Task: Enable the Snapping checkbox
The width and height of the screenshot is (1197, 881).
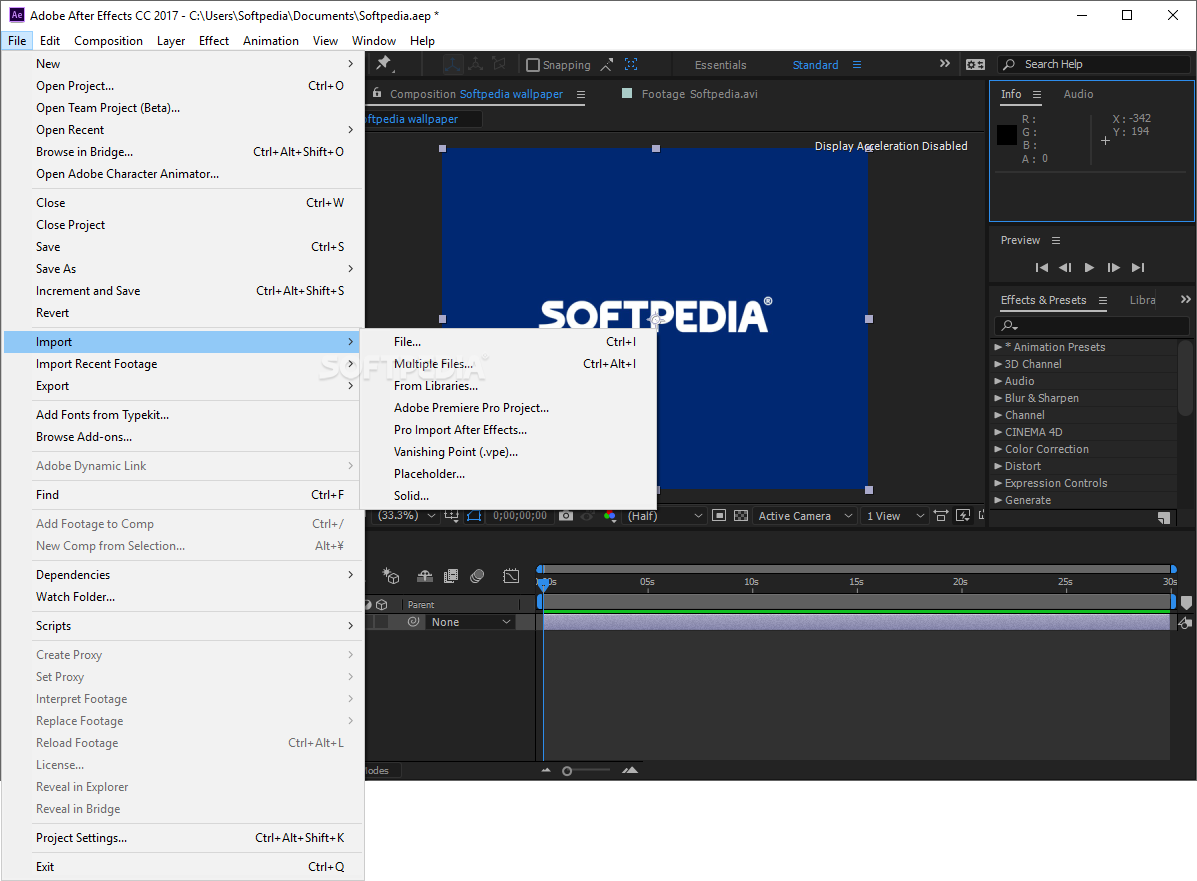Action: tap(533, 65)
